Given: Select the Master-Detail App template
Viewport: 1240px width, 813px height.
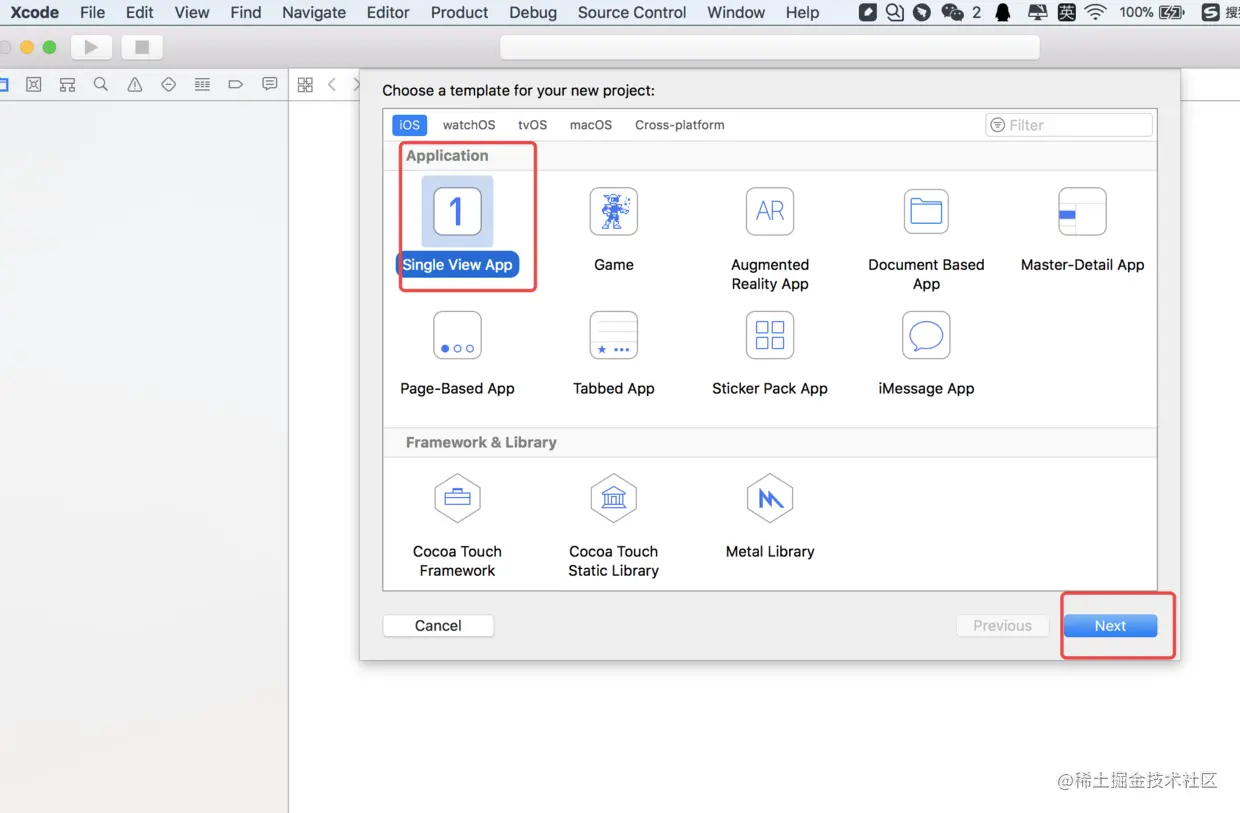Looking at the screenshot, I should pyautogui.click(x=1082, y=229).
